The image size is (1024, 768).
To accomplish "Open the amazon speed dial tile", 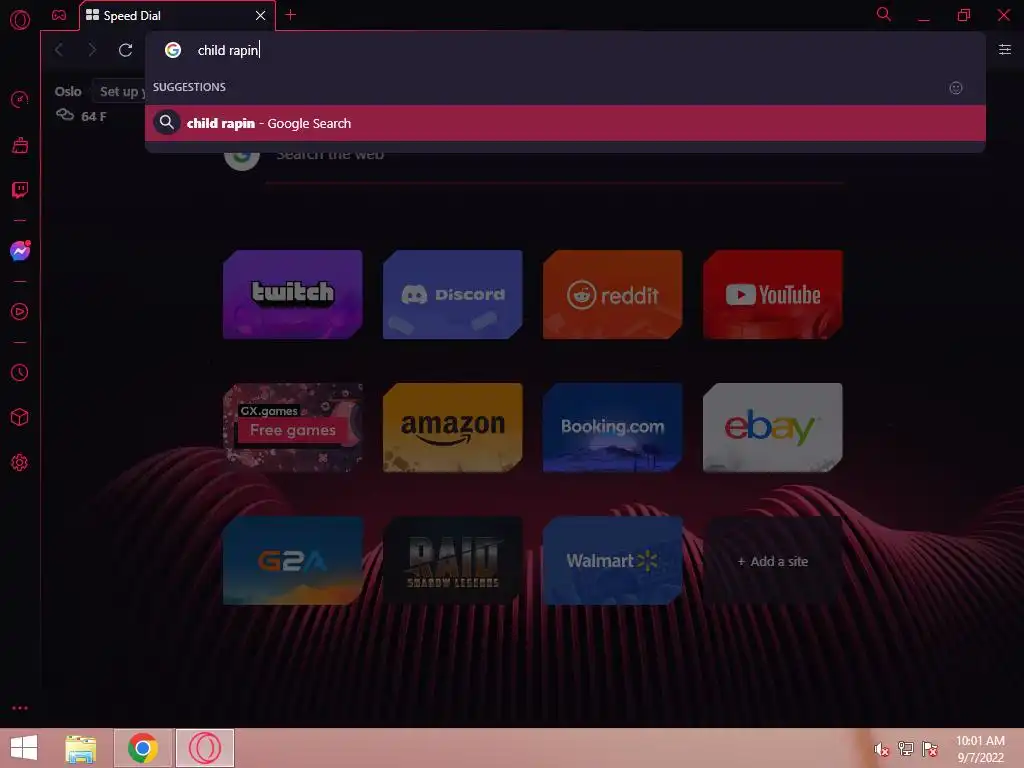I will pos(453,428).
